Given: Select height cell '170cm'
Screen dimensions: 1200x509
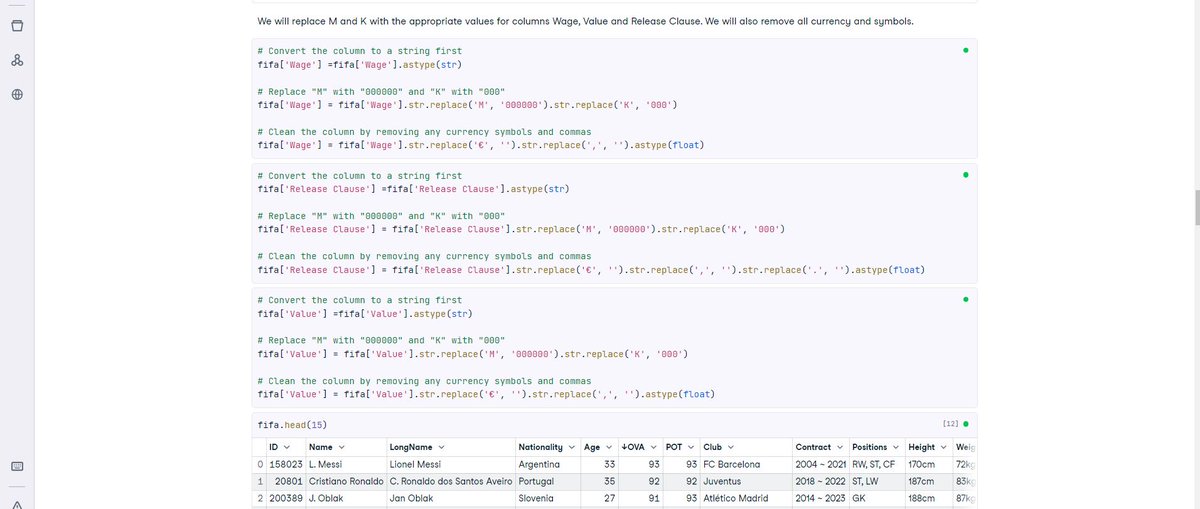Looking at the screenshot, I should click(930, 465).
